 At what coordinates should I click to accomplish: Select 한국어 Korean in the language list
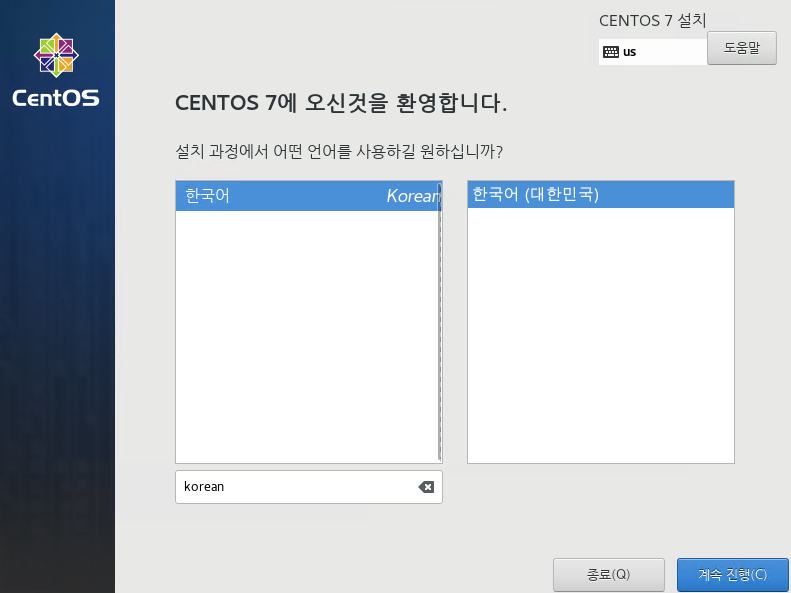pos(307,196)
